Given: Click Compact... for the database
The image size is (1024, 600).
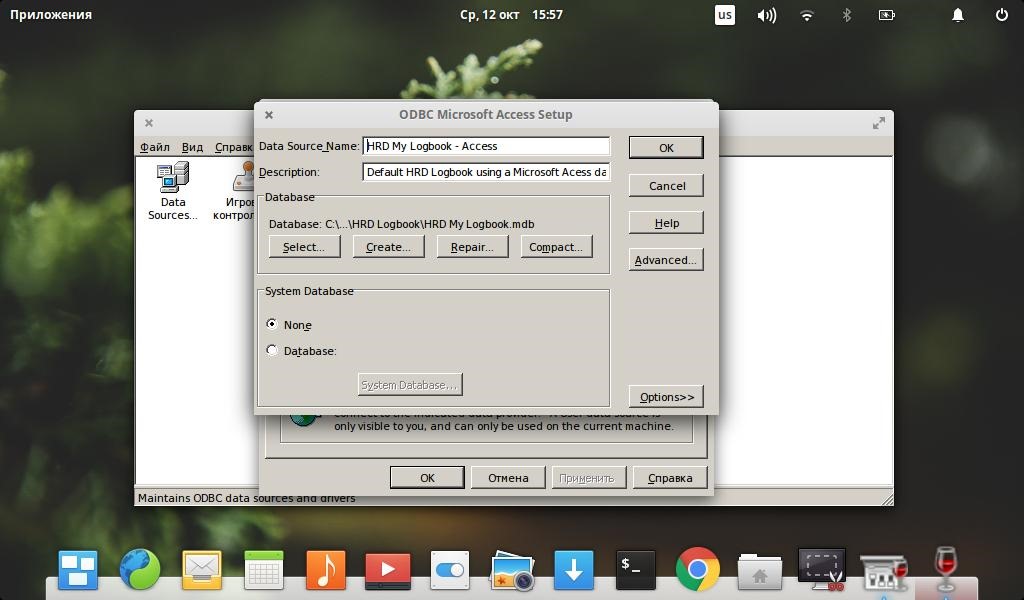Looking at the screenshot, I should (x=556, y=247).
